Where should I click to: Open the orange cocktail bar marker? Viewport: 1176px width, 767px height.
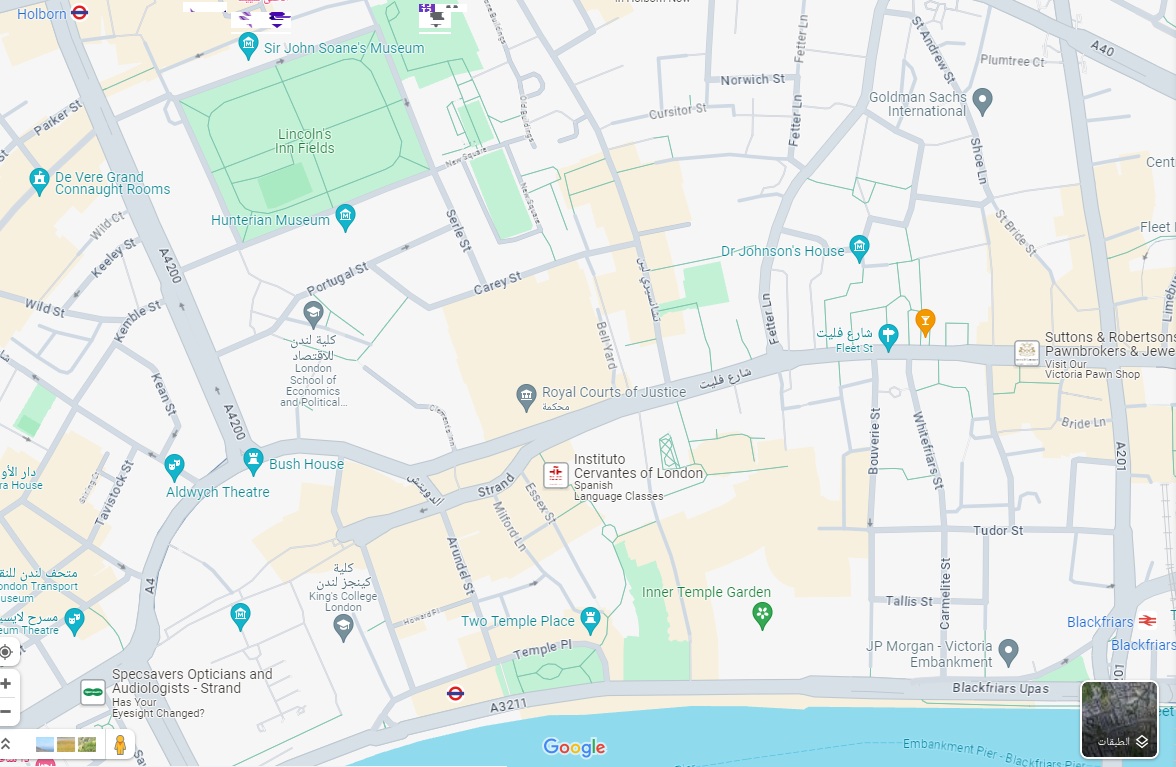tap(925, 322)
